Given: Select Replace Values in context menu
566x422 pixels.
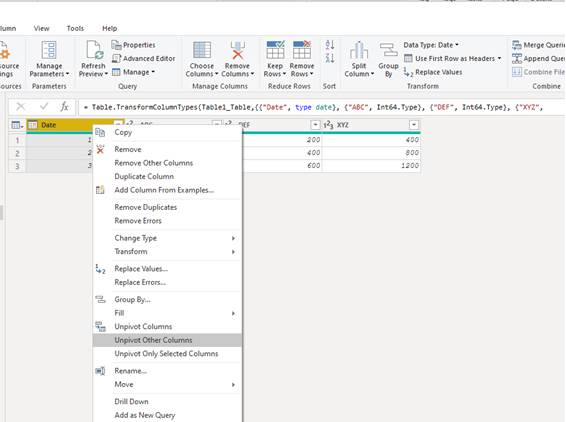Looking at the screenshot, I should [167, 269].
